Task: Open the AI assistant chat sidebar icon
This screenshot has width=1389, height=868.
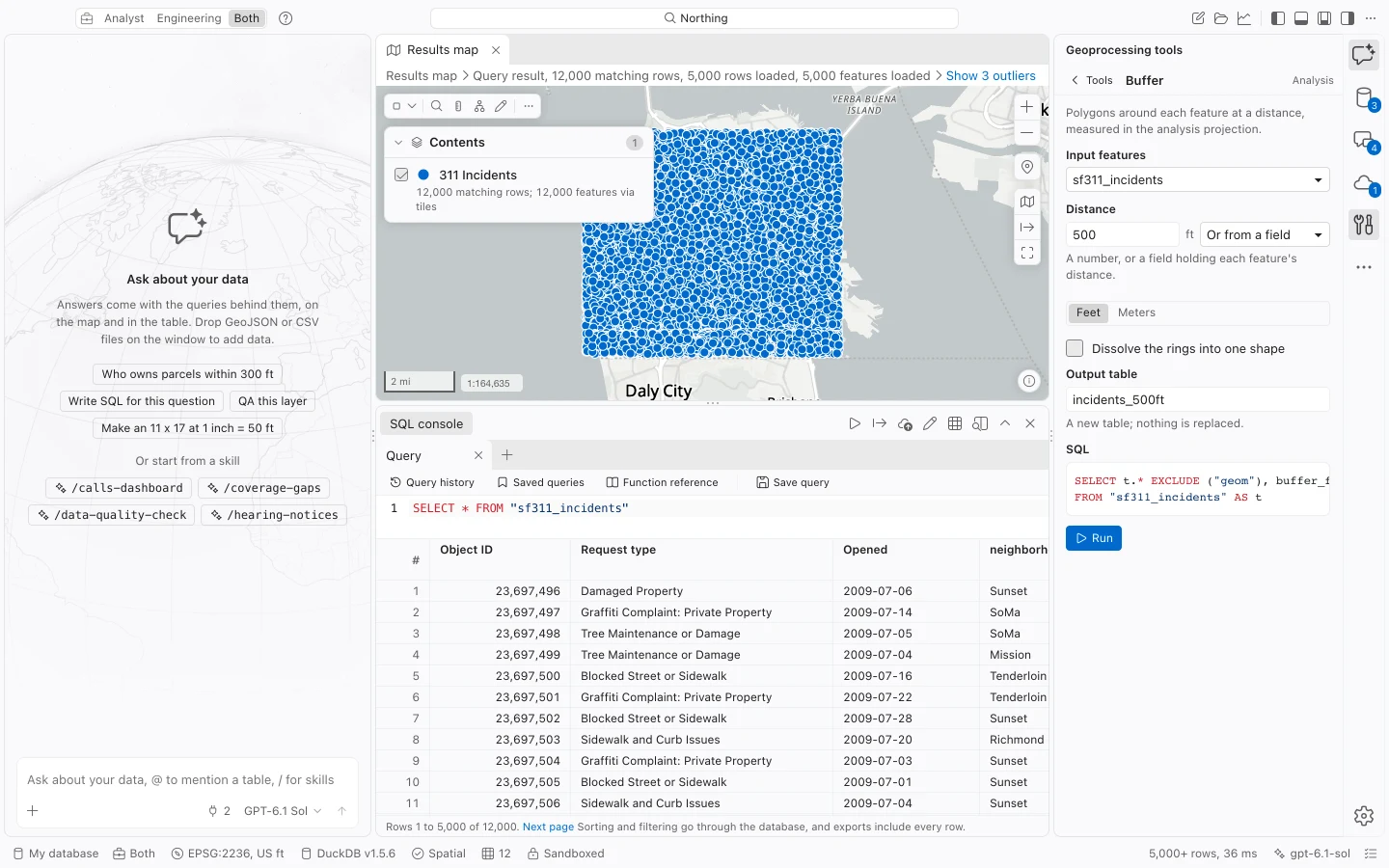Action: (1363, 55)
